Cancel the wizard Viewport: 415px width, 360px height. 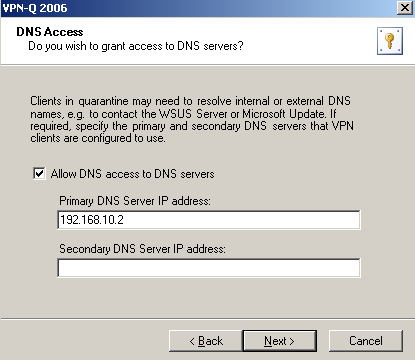pos(366,341)
